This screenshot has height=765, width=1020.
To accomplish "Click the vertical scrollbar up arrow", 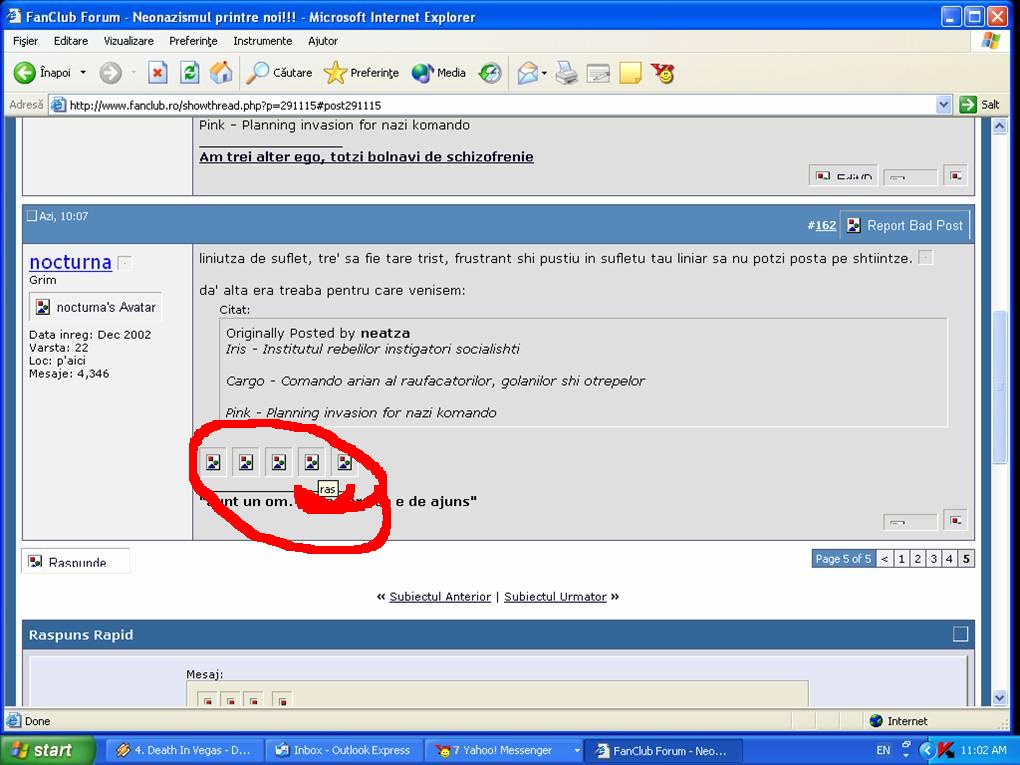I will (x=1000, y=126).
